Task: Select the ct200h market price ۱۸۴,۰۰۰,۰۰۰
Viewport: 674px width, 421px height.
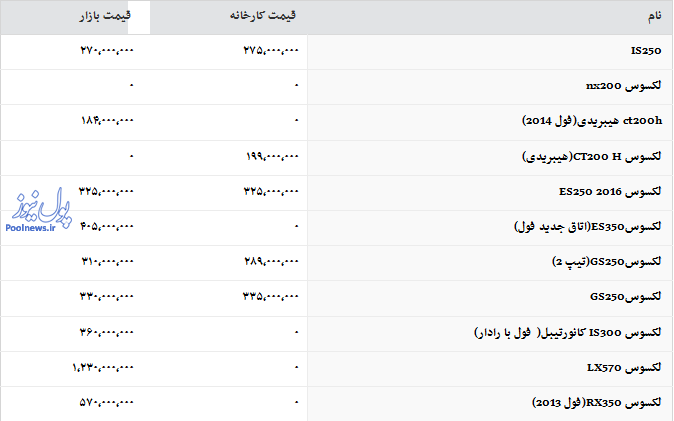Action: pos(107,122)
